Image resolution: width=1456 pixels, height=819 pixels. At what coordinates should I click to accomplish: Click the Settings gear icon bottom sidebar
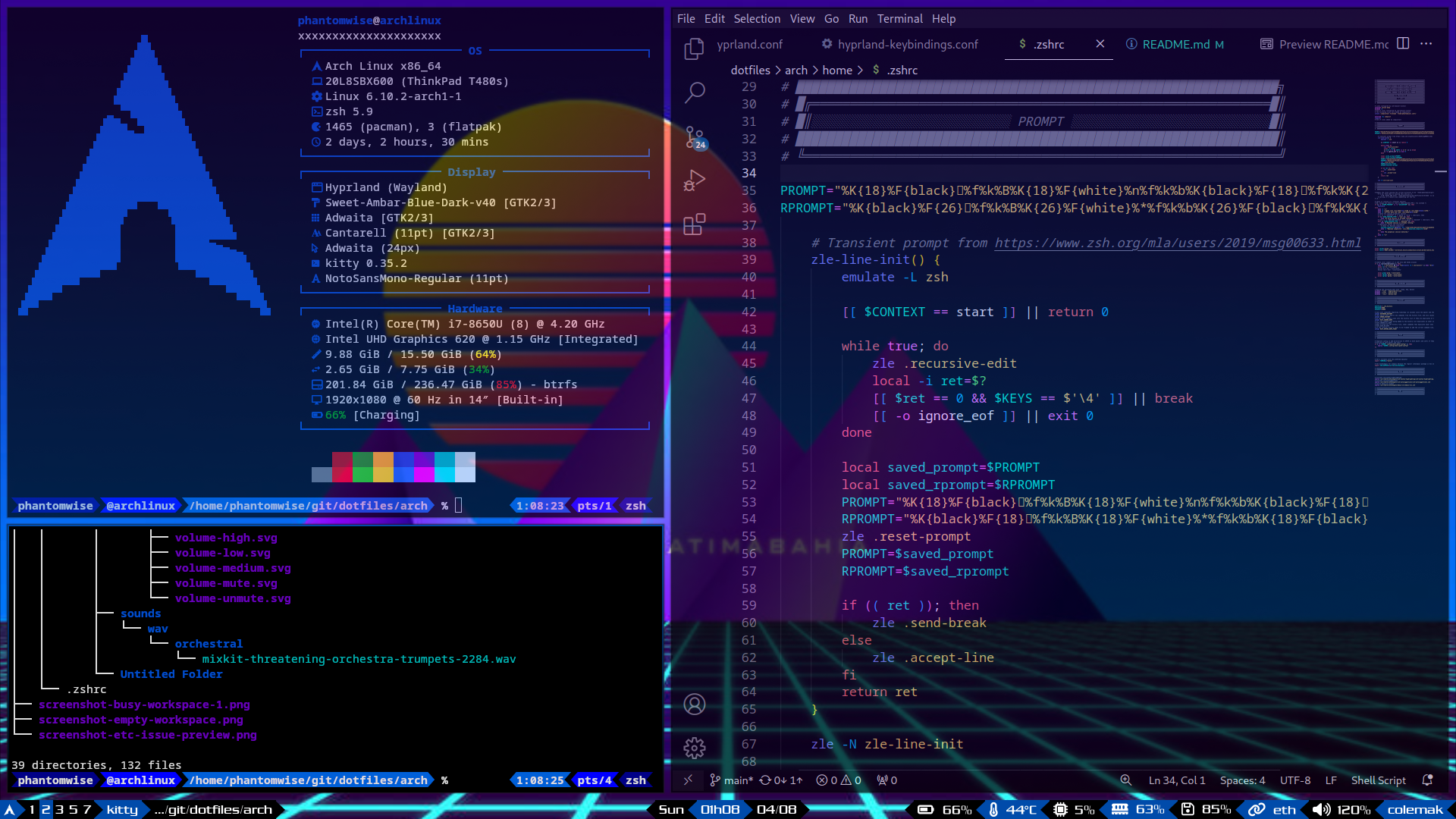694,748
